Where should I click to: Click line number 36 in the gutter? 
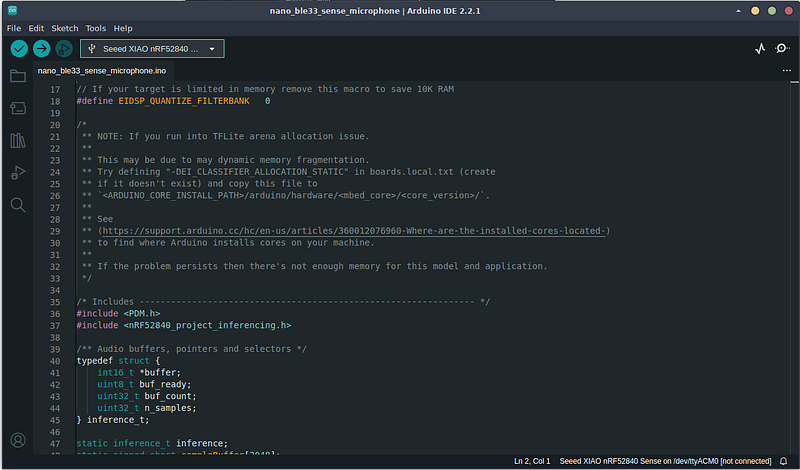[55, 314]
